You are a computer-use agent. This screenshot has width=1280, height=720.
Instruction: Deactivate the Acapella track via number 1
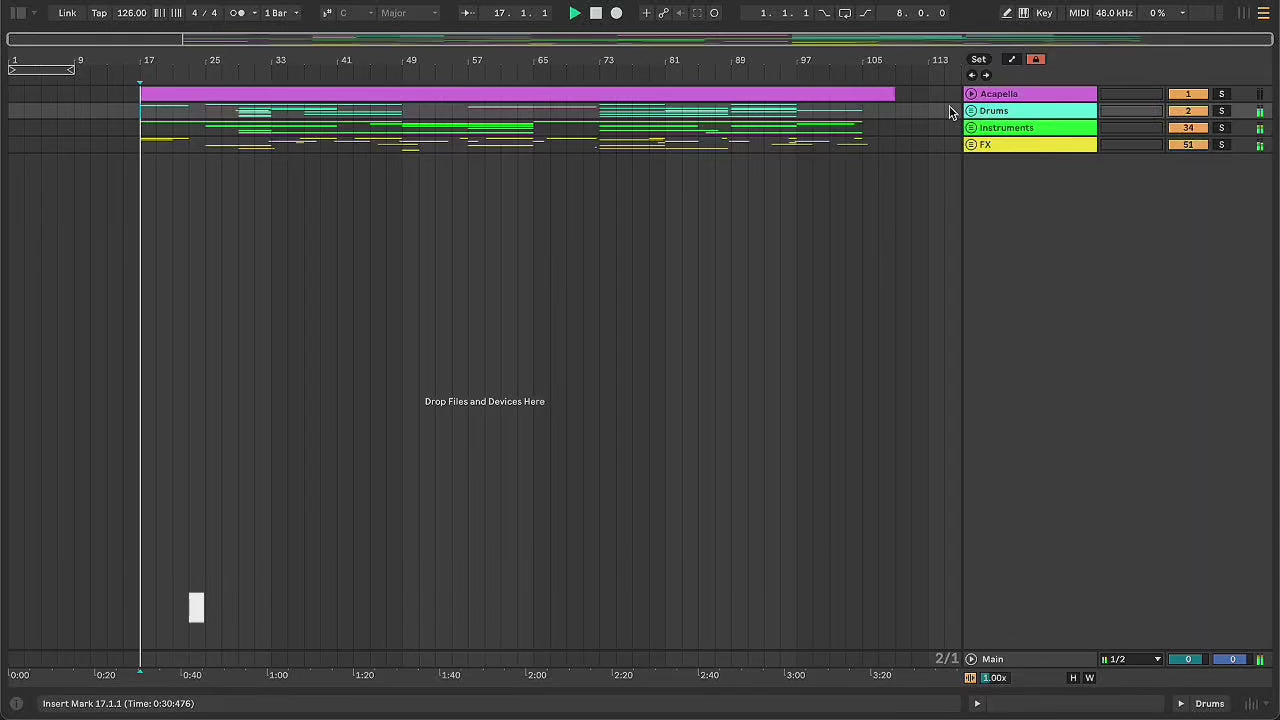pyautogui.click(x=1188, y=94)
